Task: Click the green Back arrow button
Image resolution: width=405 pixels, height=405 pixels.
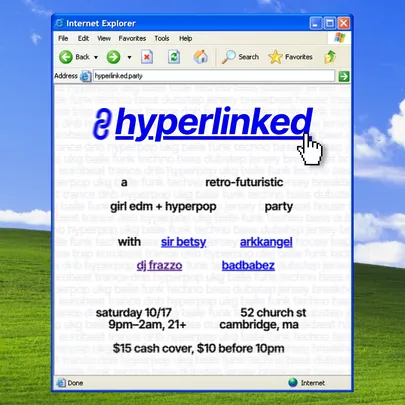Action: [66, 57]
